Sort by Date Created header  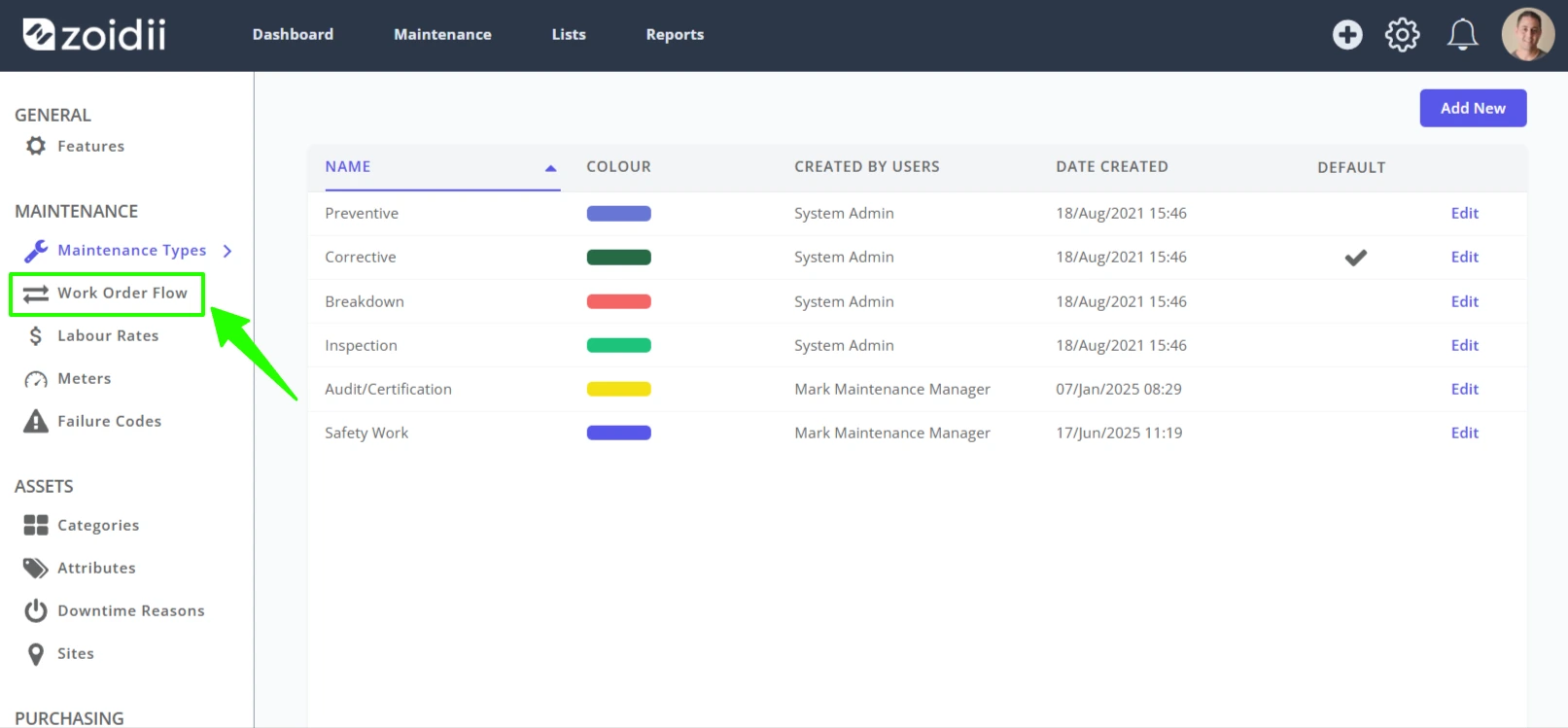(1112, 167)
